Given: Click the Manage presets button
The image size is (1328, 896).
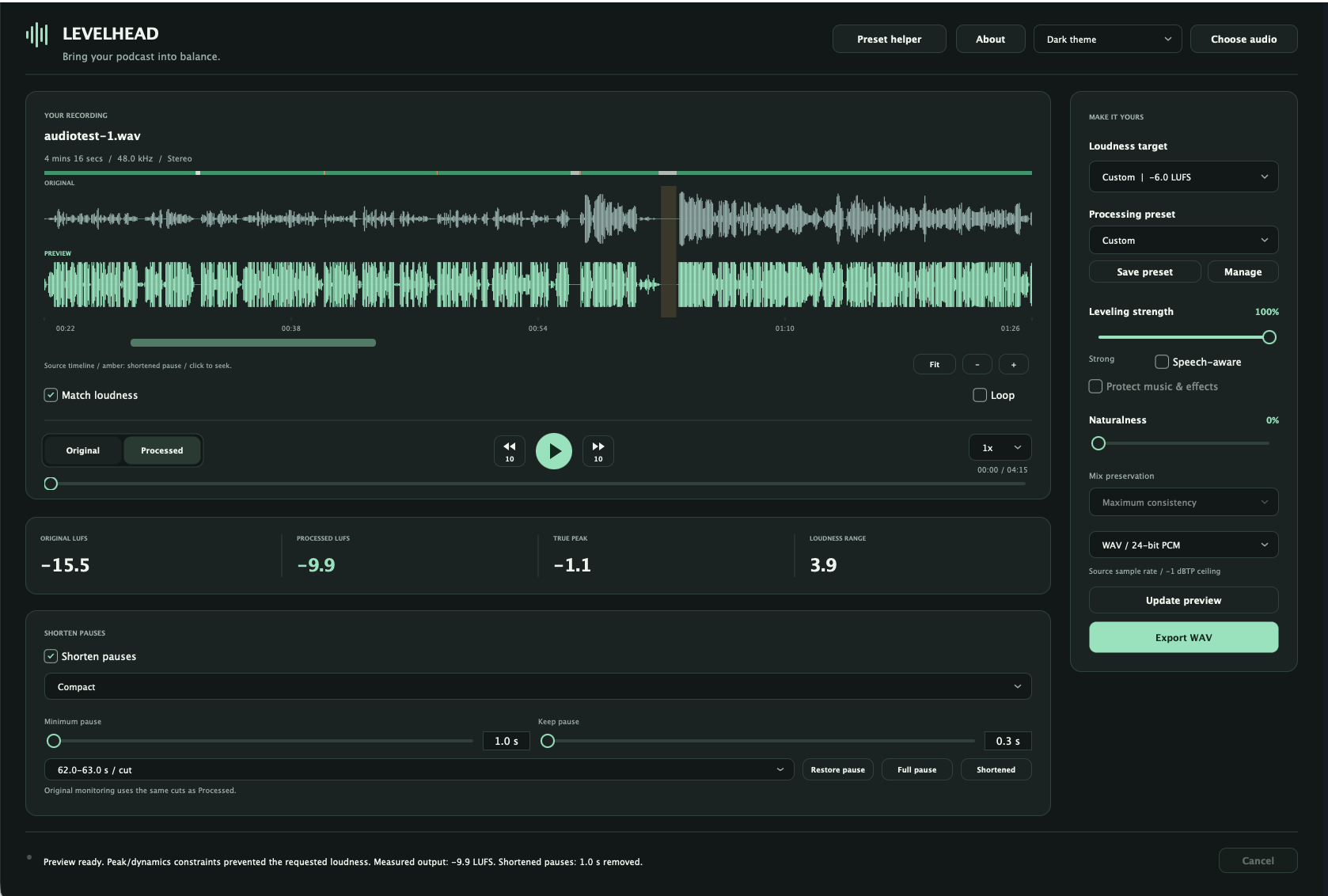Looking at the screenshot, I should pyautogui.click(x=1243, y=271).
